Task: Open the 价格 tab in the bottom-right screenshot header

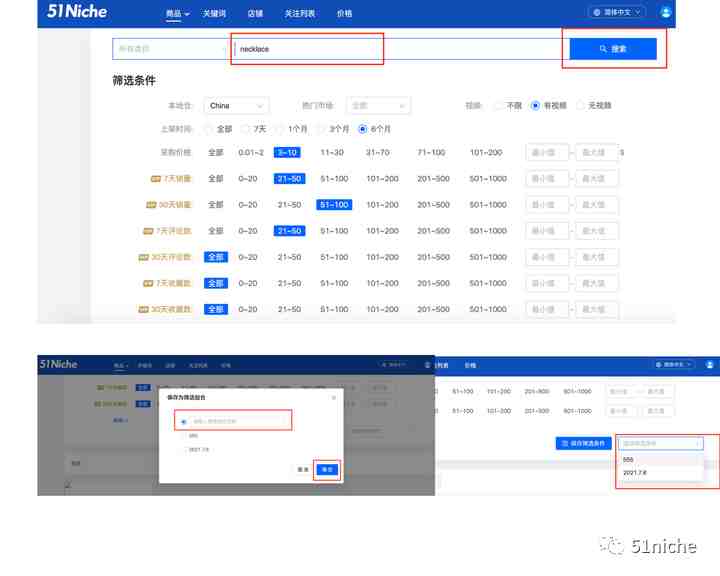Action: (470, 366)
